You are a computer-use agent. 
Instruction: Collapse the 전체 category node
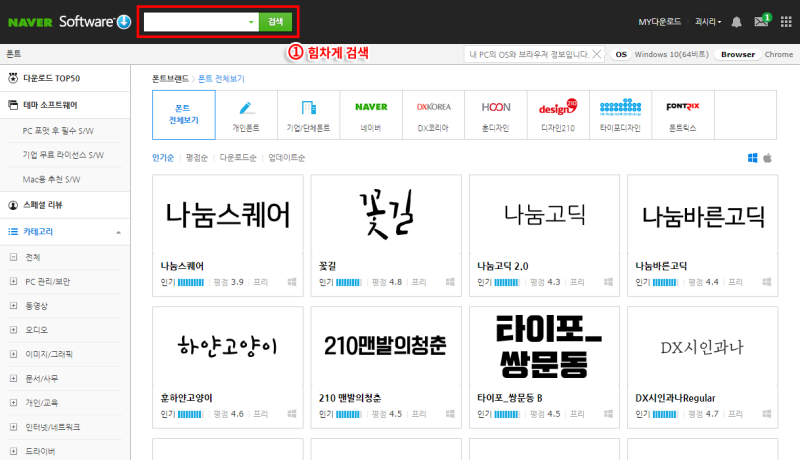point(13,257)
